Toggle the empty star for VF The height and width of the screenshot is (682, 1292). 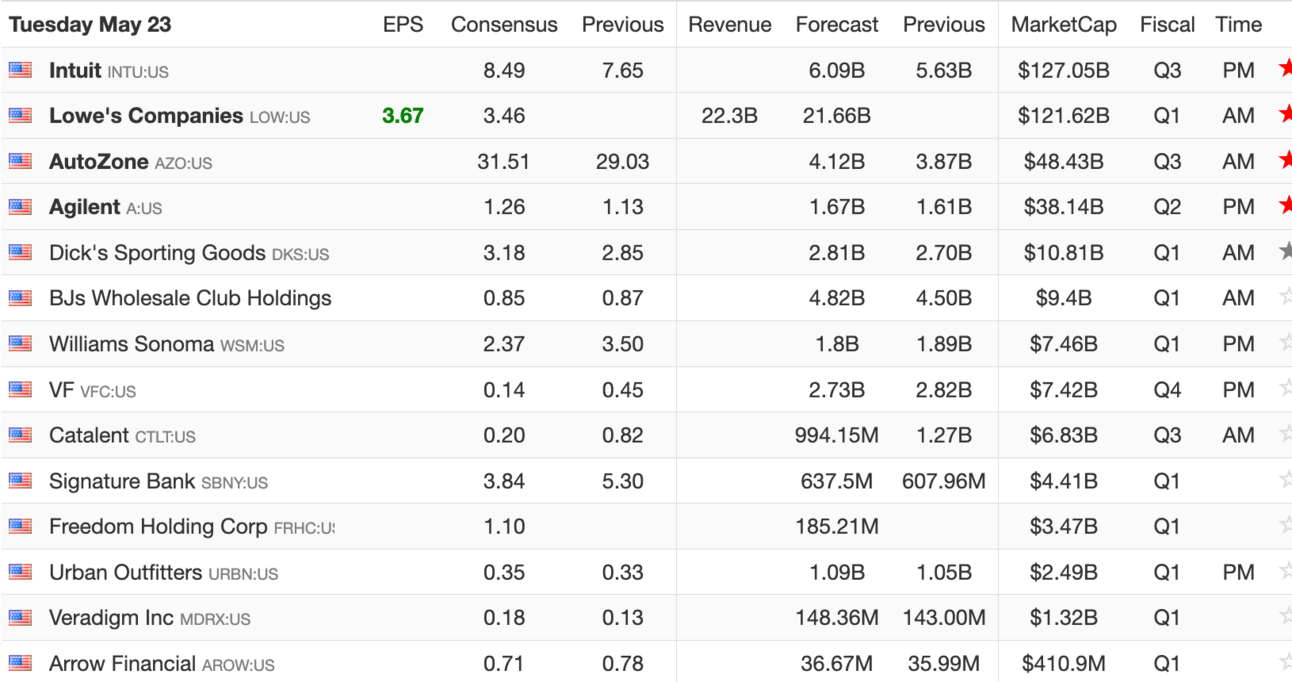pyautogui.click(x=1285, y=389)
